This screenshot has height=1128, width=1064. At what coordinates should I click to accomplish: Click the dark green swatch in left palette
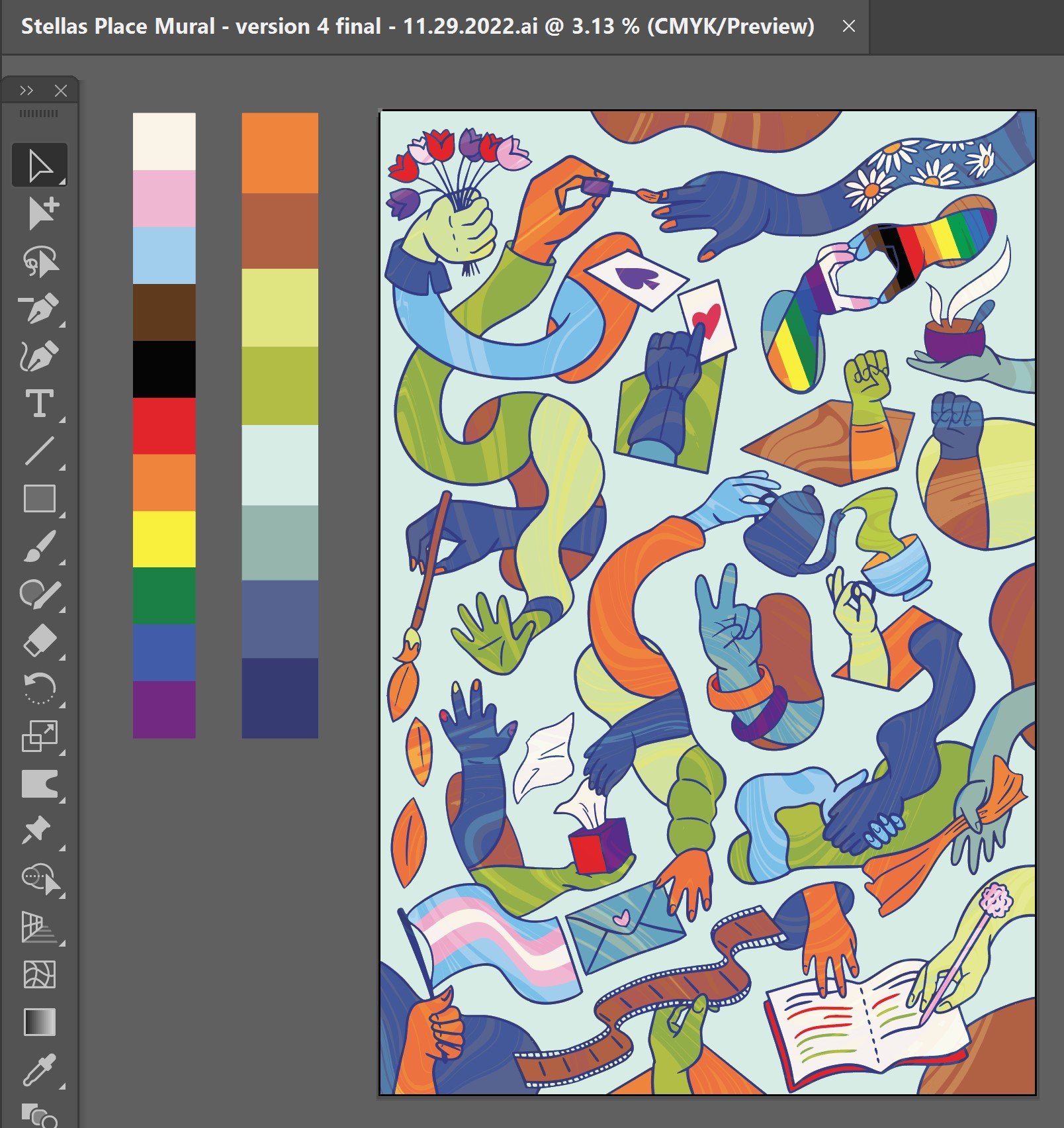pyautogui.click(x=164, y=596)
